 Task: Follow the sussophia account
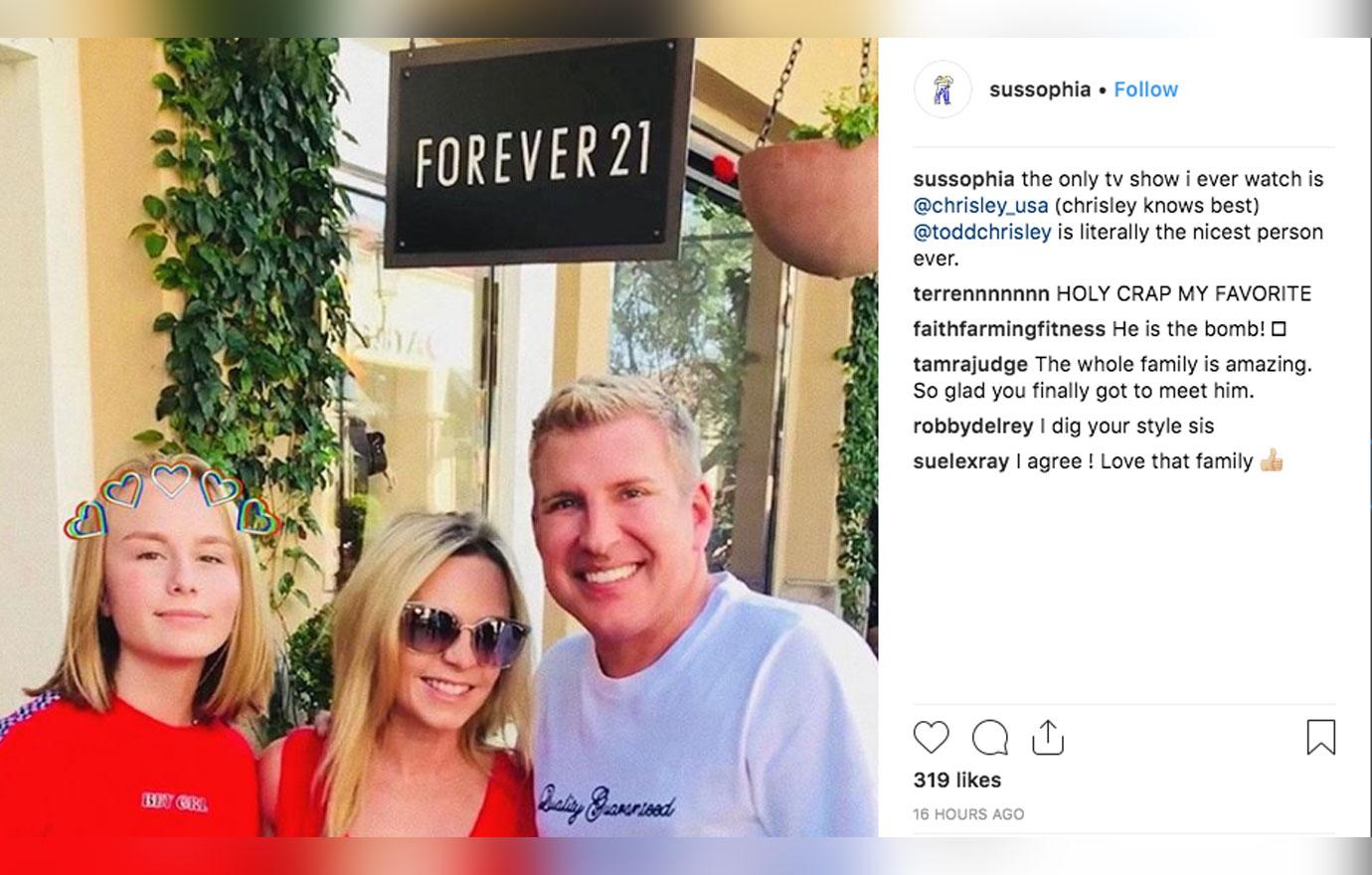click(1145, 89)
